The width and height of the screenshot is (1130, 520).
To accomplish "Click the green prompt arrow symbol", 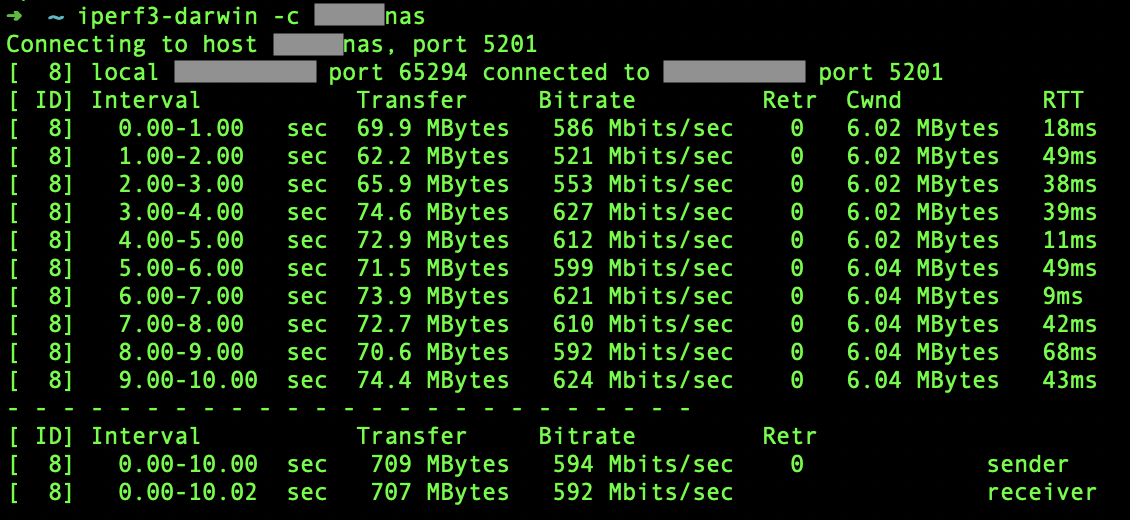I will [14, 16].
